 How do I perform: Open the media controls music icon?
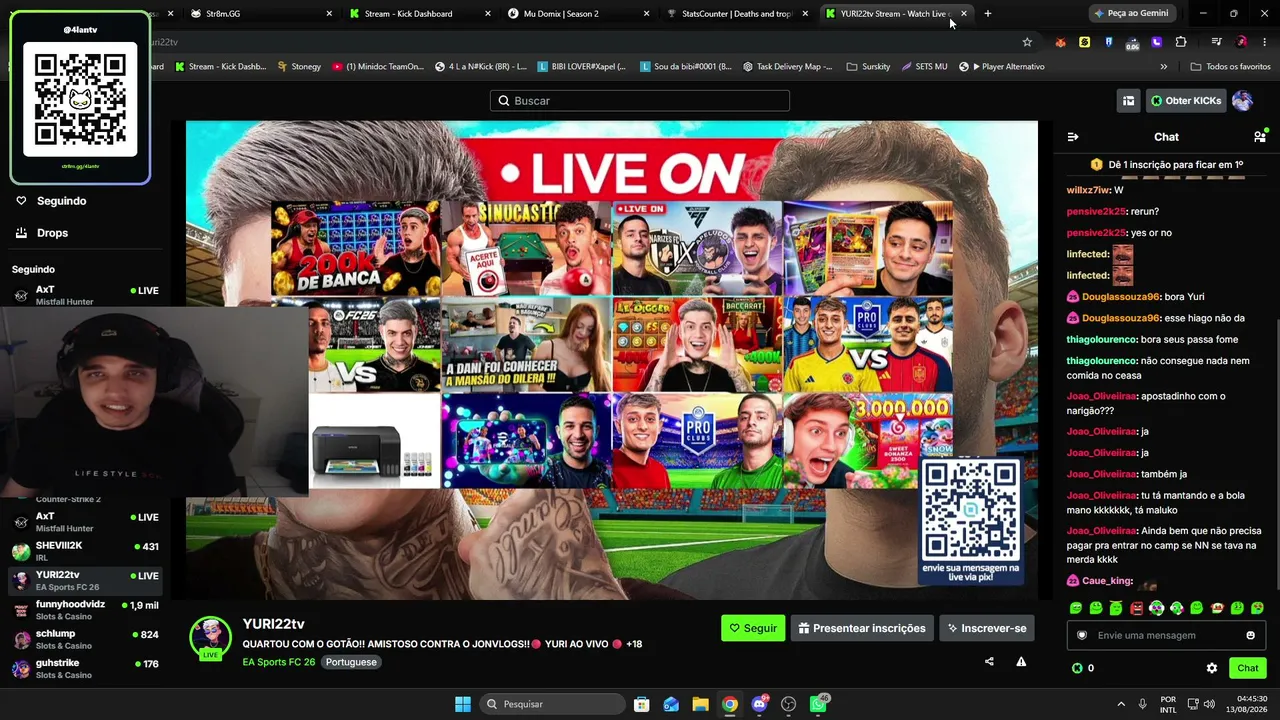tap(1216, 42)
